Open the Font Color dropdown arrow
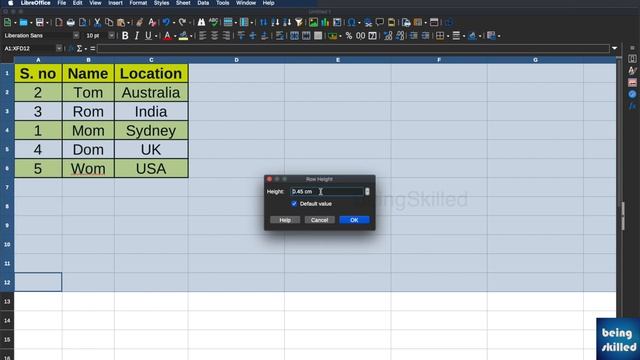Viewport: 640px width, 360px height. pos(175,36)
